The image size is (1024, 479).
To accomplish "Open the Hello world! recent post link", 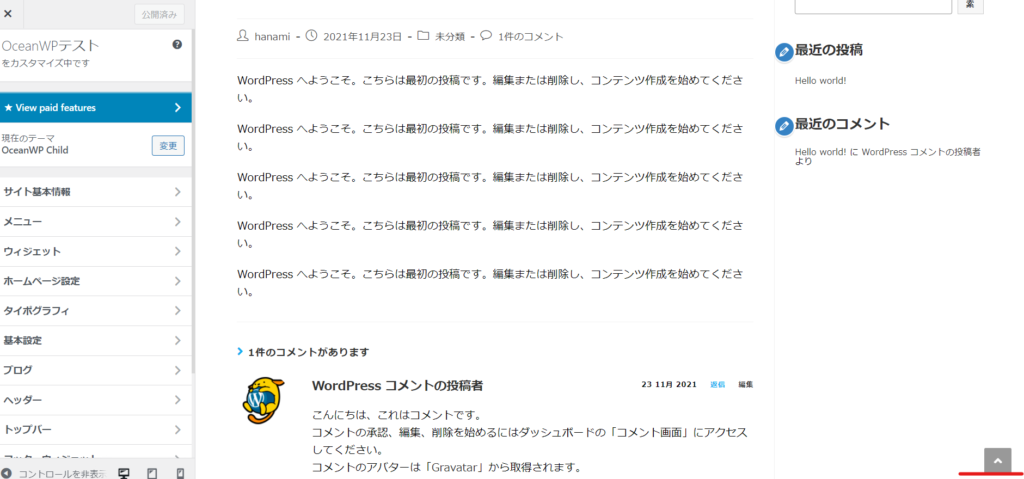I will [x=820, y=80].
